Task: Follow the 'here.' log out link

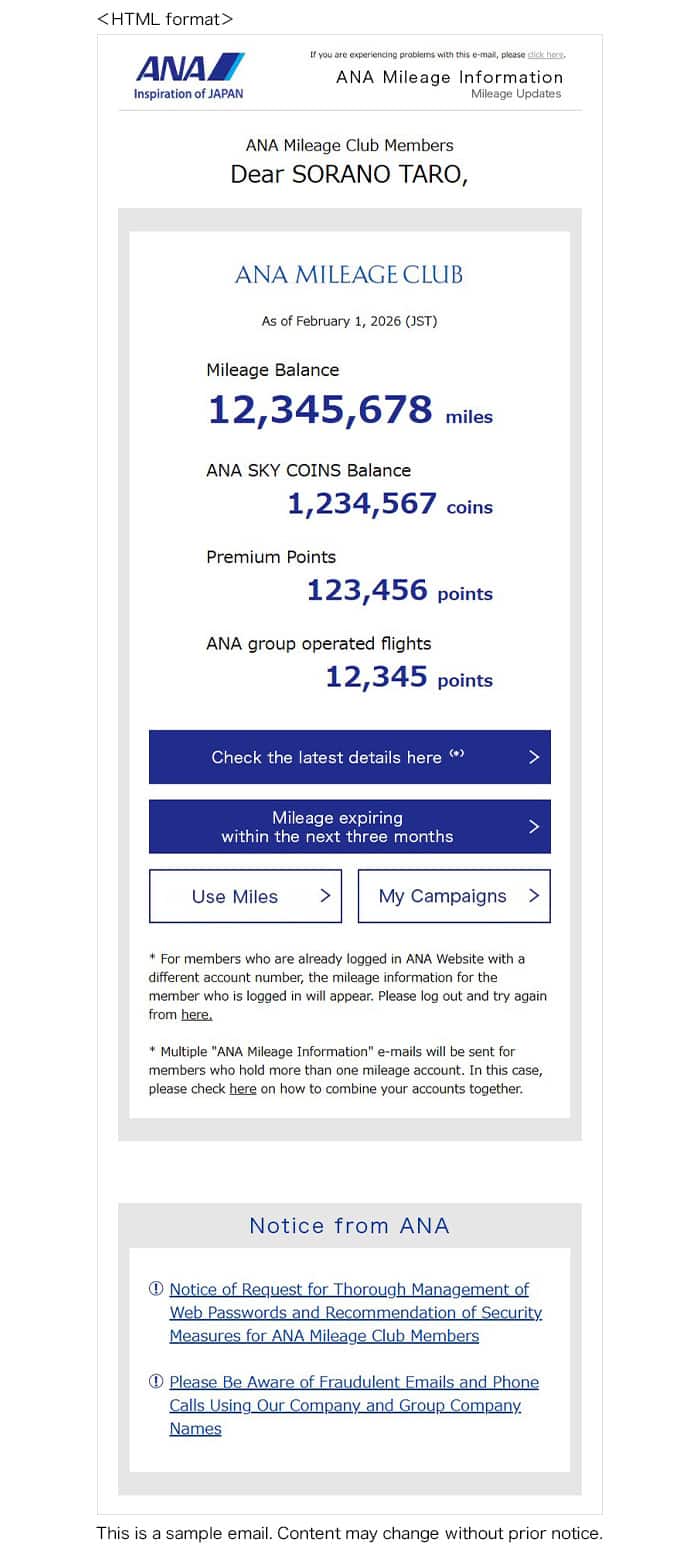Action: pos(197,1015)
